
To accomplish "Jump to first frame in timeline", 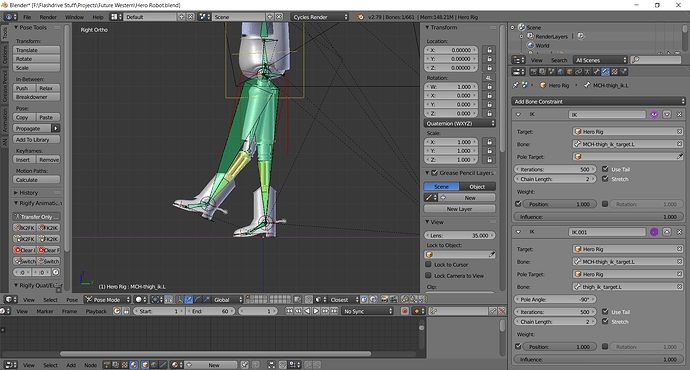I will pyautogui.click(x=290, y=311).
